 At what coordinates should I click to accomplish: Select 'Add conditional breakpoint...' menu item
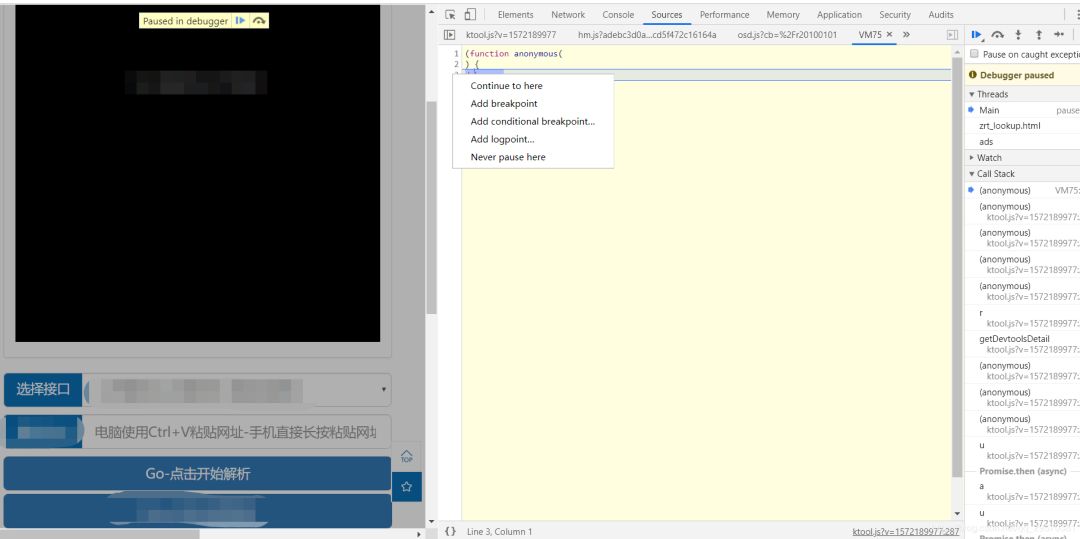[532, 121]
